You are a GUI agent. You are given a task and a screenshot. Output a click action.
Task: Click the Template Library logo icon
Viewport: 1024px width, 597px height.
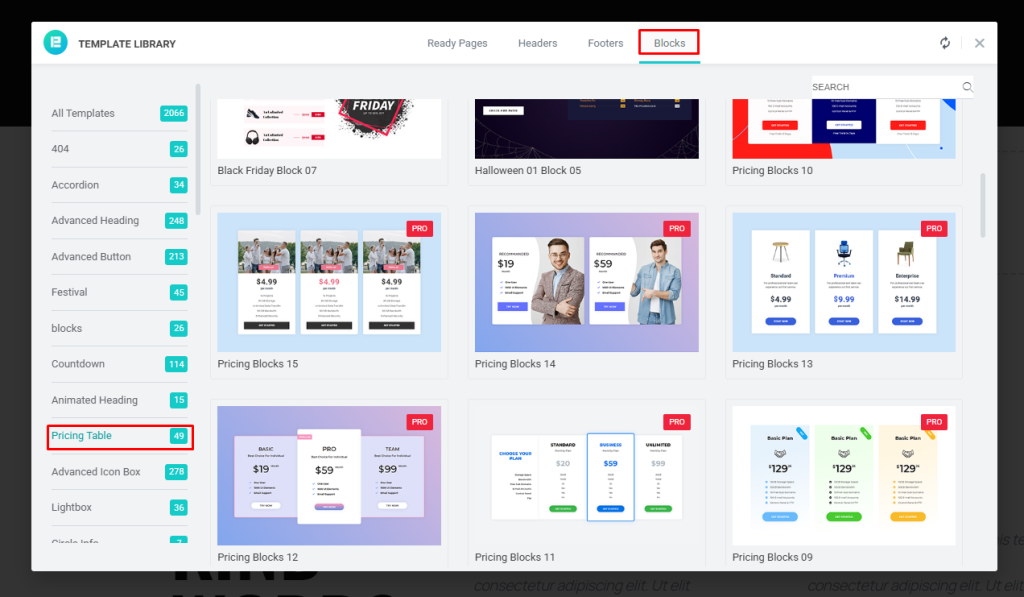56,42
